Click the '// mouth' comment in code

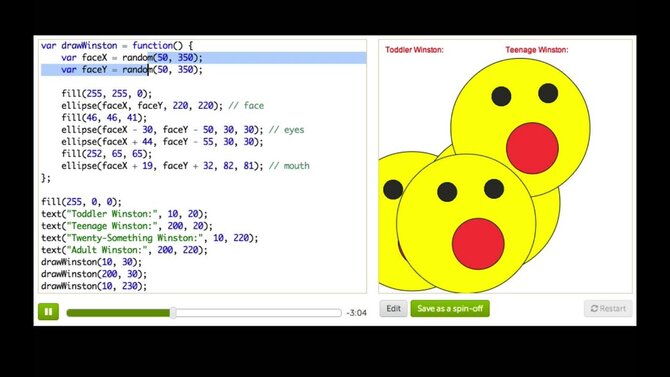click(289, 166)
